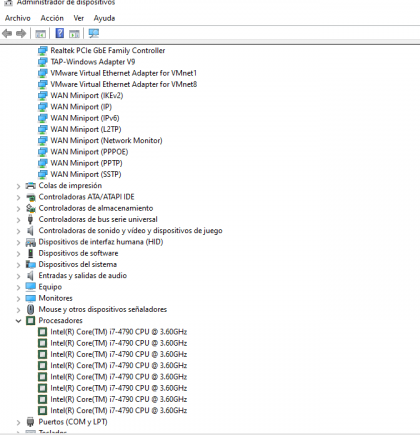Expand Puertos (COM y LPT) node
This screenshot has height=435, width=420.
tap(18, 422)
